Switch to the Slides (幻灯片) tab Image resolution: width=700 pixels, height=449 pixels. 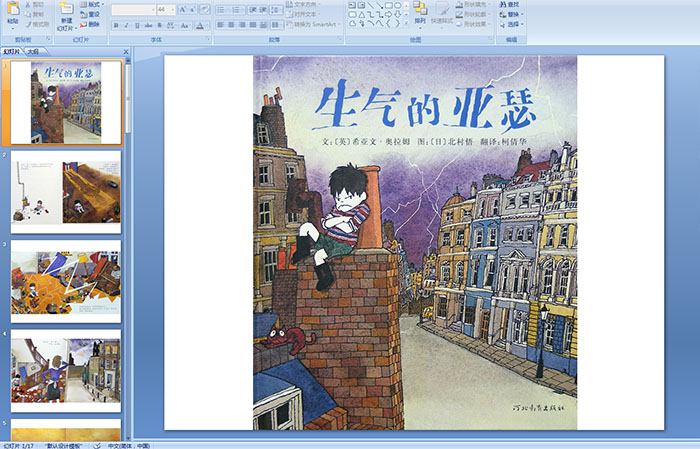pyautogui.click(x=11, y=52)
